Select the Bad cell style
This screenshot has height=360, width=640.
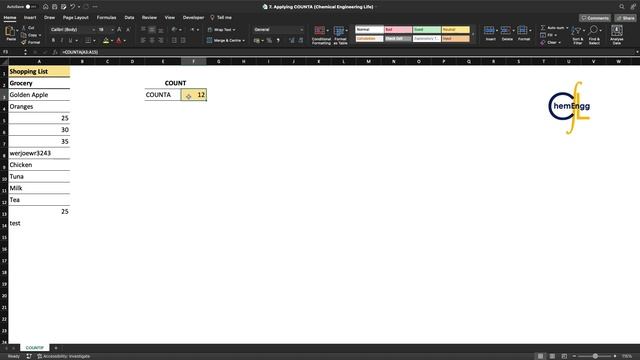point(398,30)
